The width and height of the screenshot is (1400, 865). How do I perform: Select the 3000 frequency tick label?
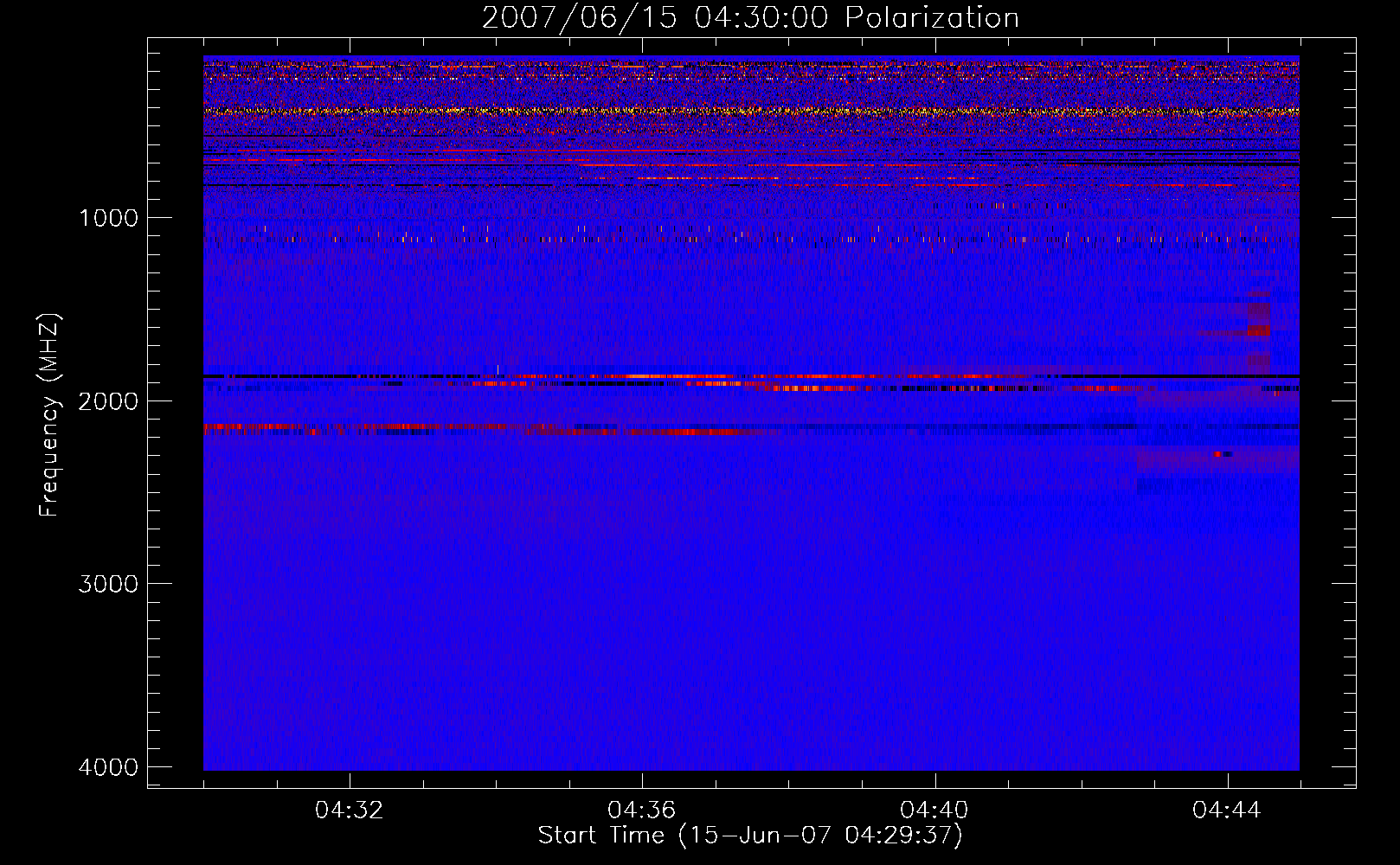tap(108, 584)
